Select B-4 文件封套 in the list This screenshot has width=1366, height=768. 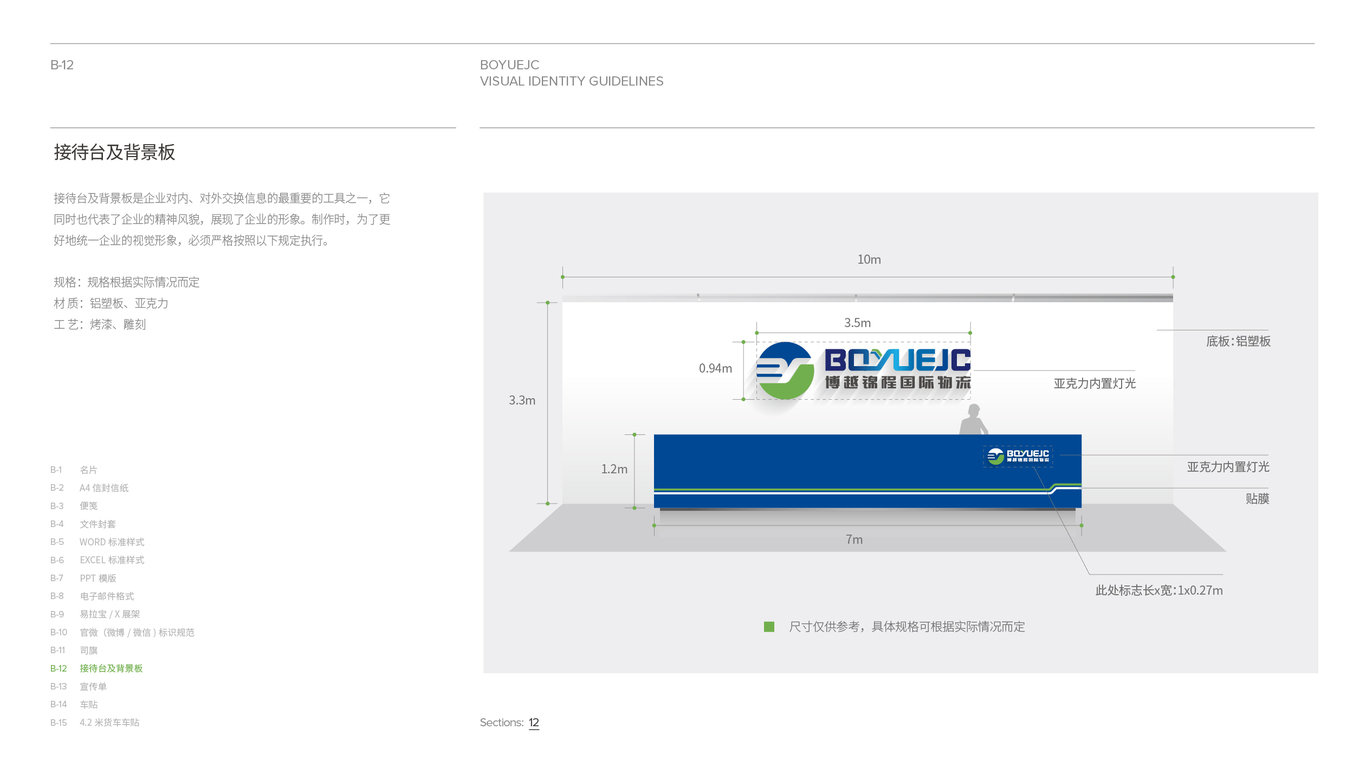[x=83, y=524]
